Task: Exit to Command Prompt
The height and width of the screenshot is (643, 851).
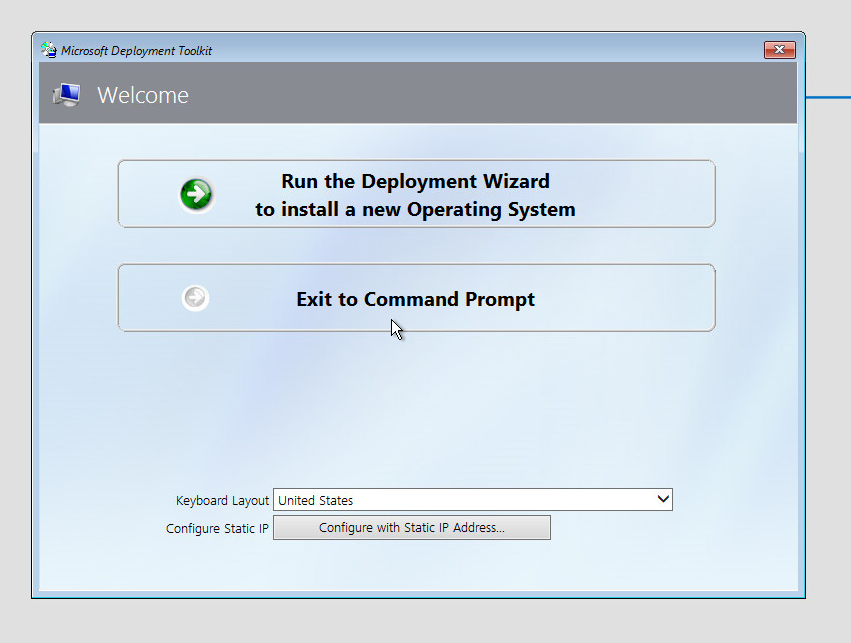Action: [415, 297]
